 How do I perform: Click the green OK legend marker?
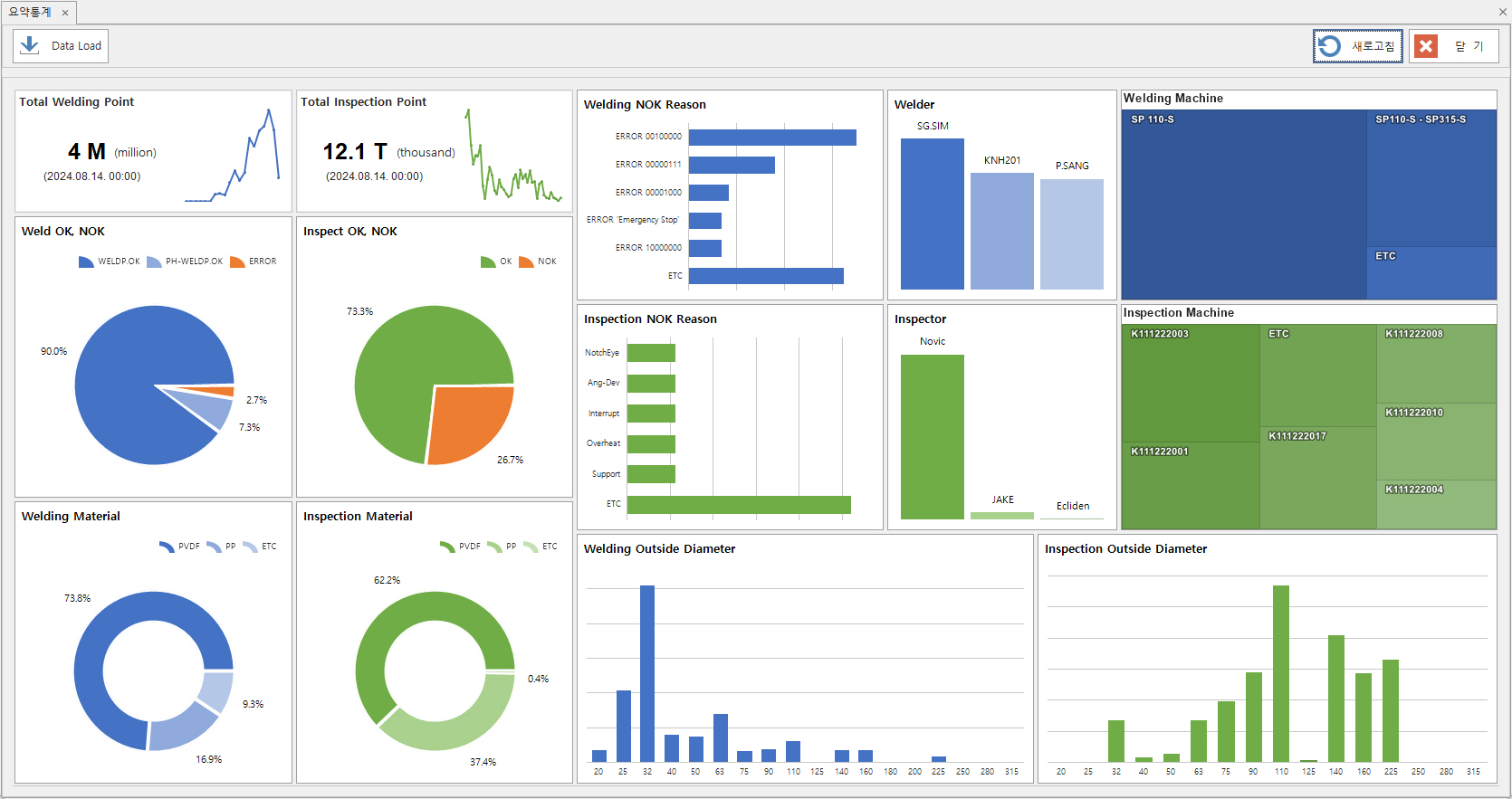(488, 262)
